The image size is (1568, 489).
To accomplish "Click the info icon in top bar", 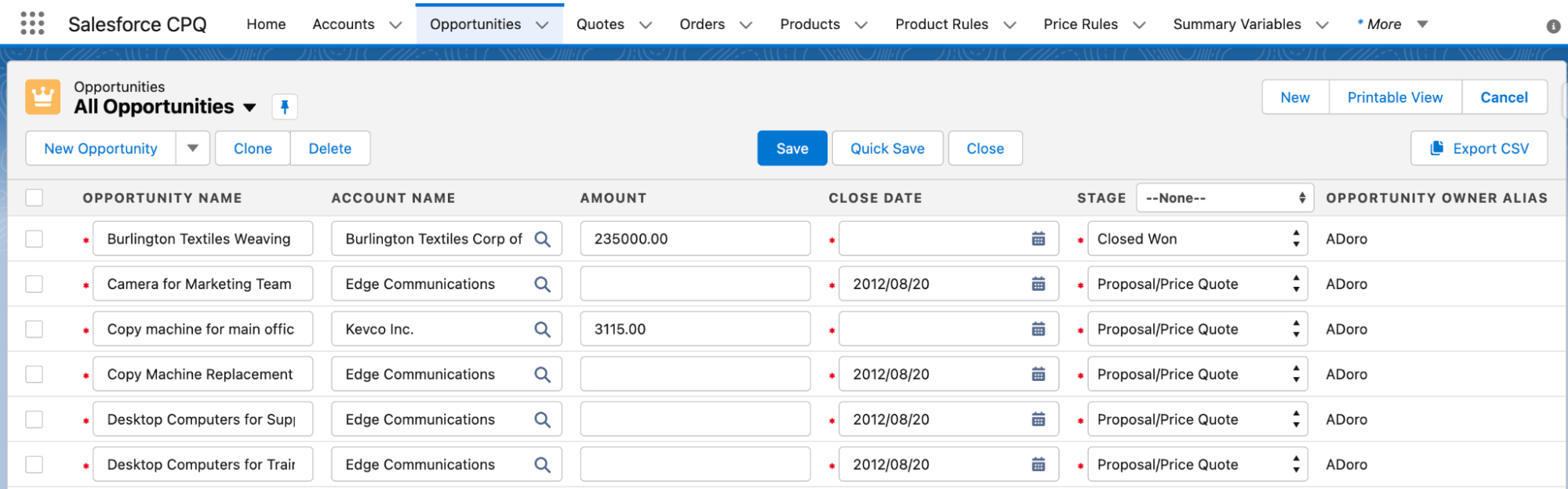I will [1552, 26].
